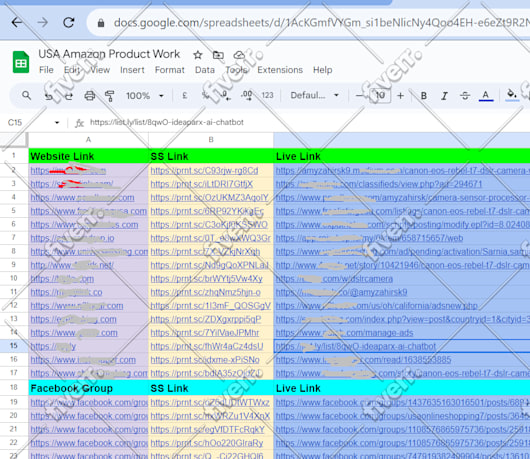The height and width of the screenshot is (459, 530).
Task: Check the cloud document status icon
Action: [x=239, y=55]
